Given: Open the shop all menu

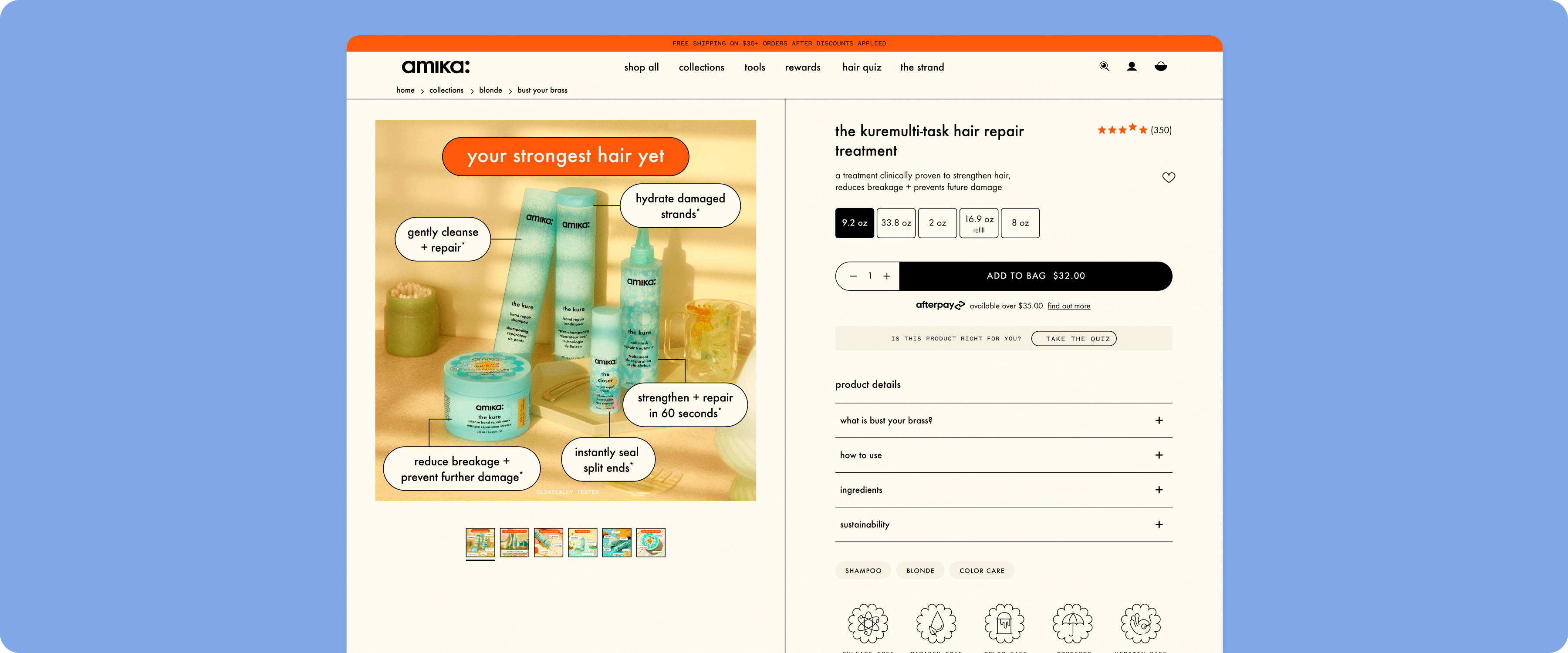Looking at the screenshot, I should [x=641, y=67].
